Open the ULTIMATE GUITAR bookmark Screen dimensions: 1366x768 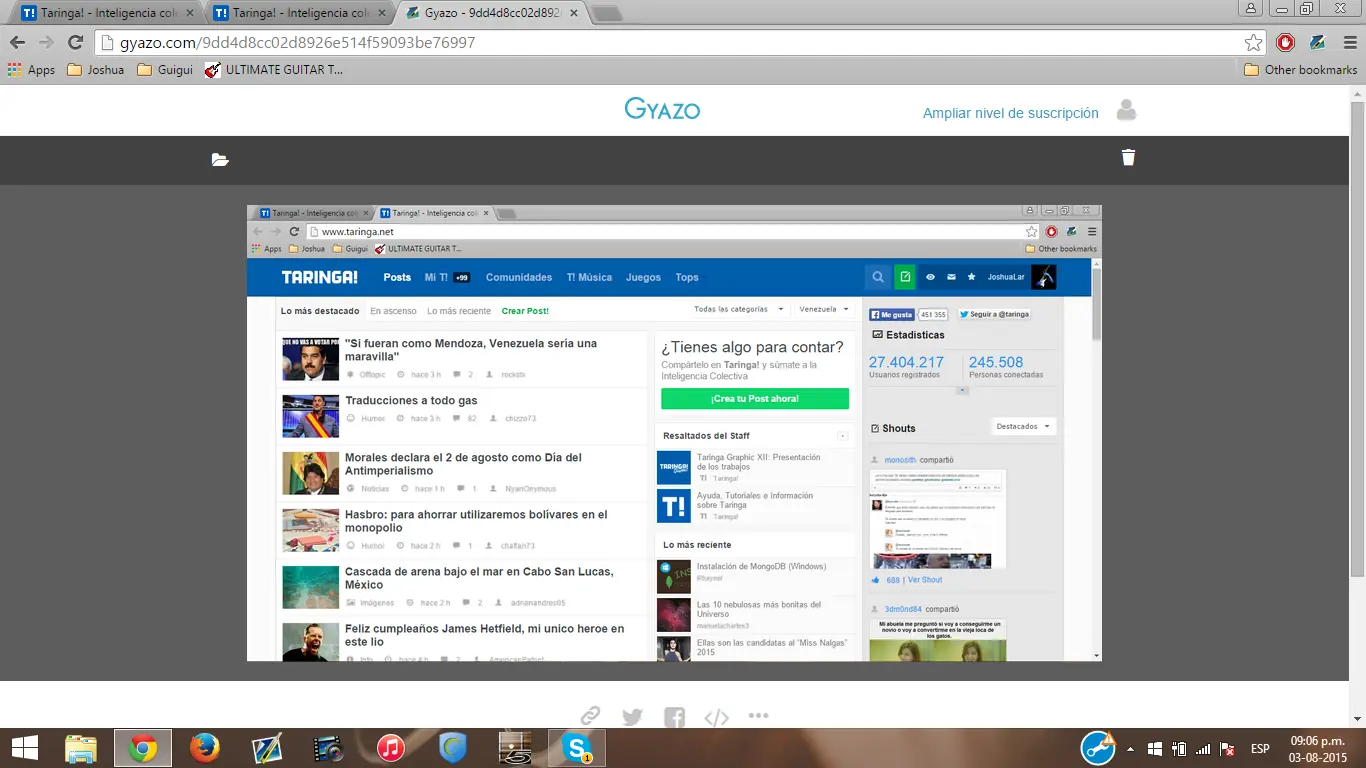pos(274,70)
